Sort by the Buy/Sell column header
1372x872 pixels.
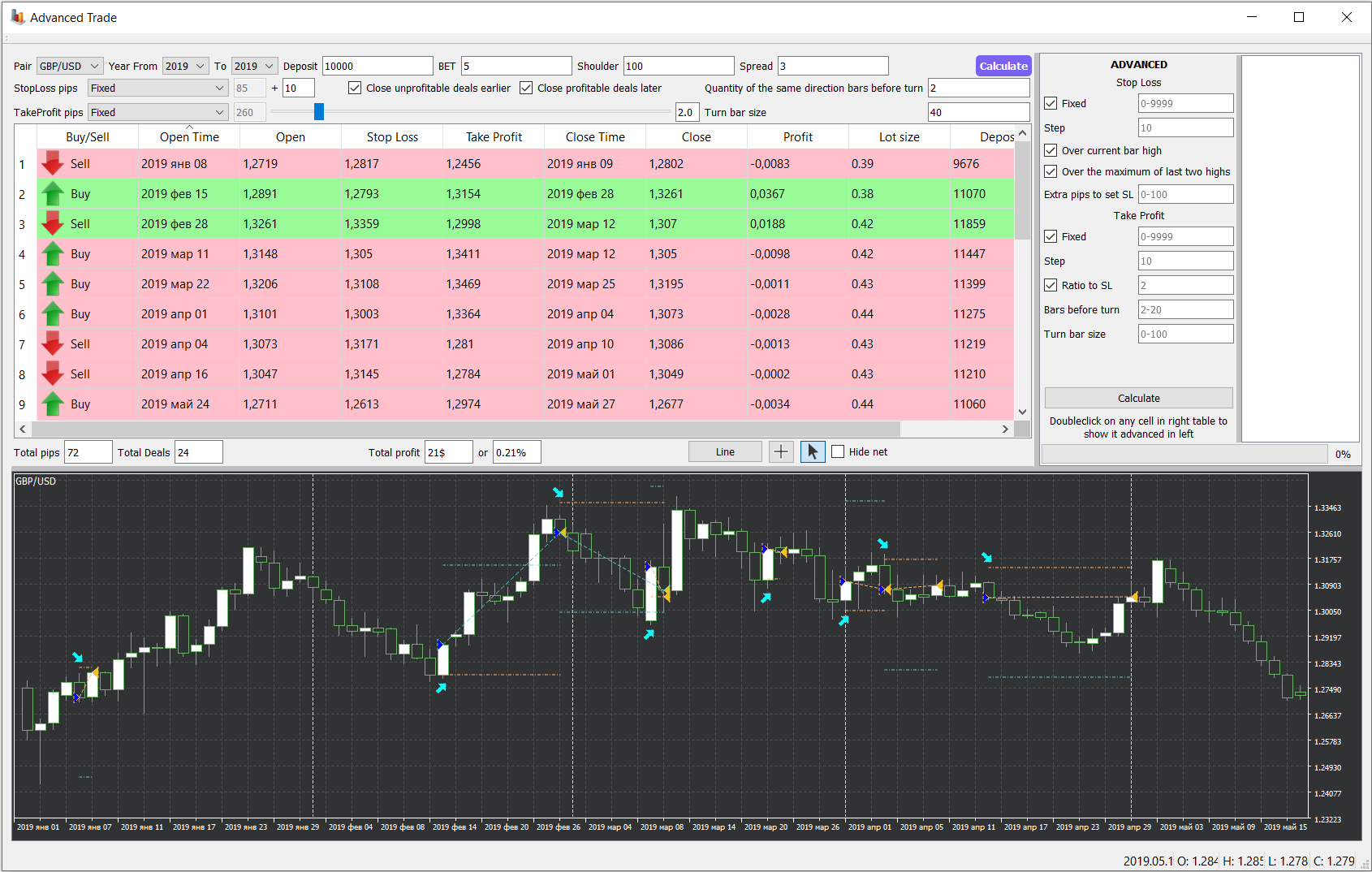click(88, 136)
